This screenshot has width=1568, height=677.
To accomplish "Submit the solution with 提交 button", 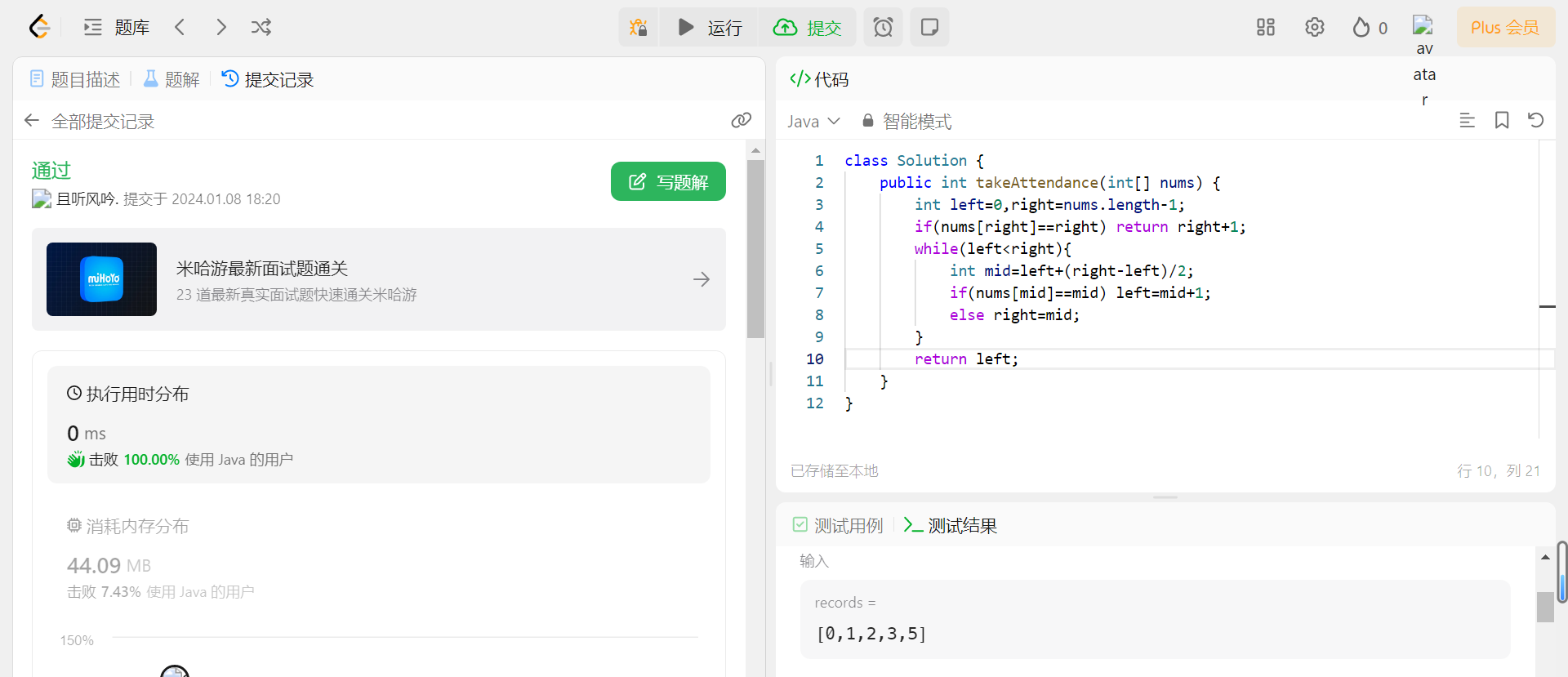I will click(807, 27).
